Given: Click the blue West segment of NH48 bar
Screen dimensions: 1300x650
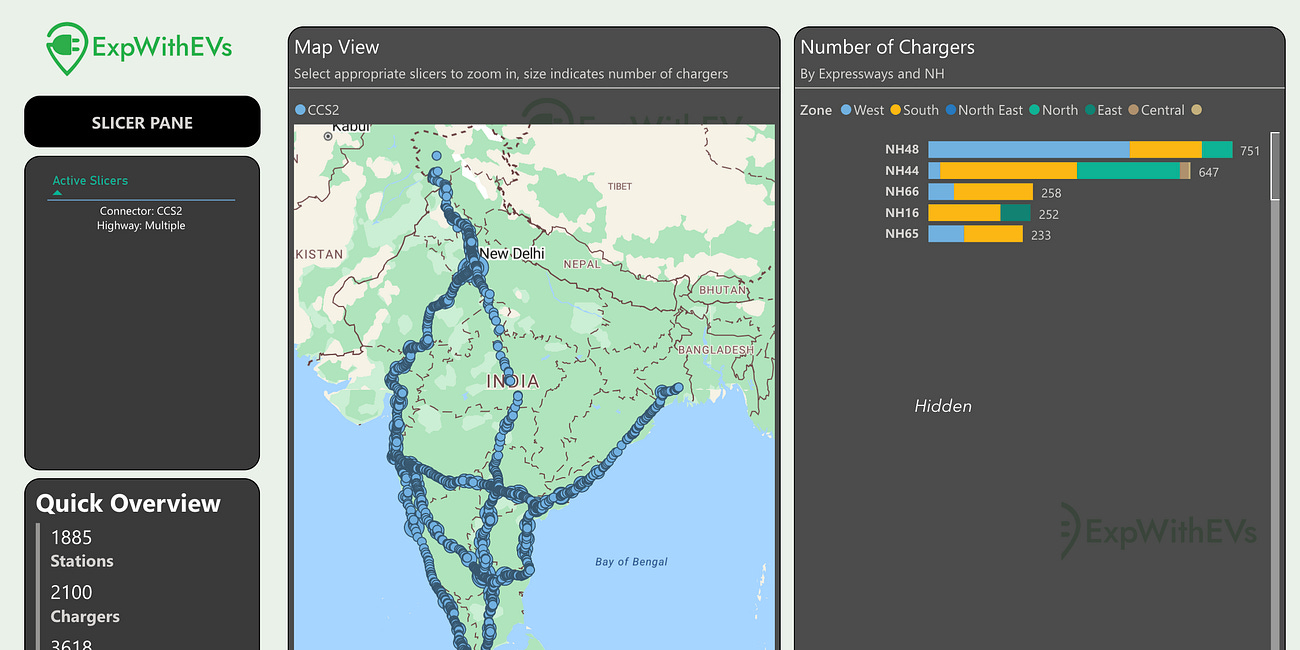Looking at the screenshot, I should 1029,150.
